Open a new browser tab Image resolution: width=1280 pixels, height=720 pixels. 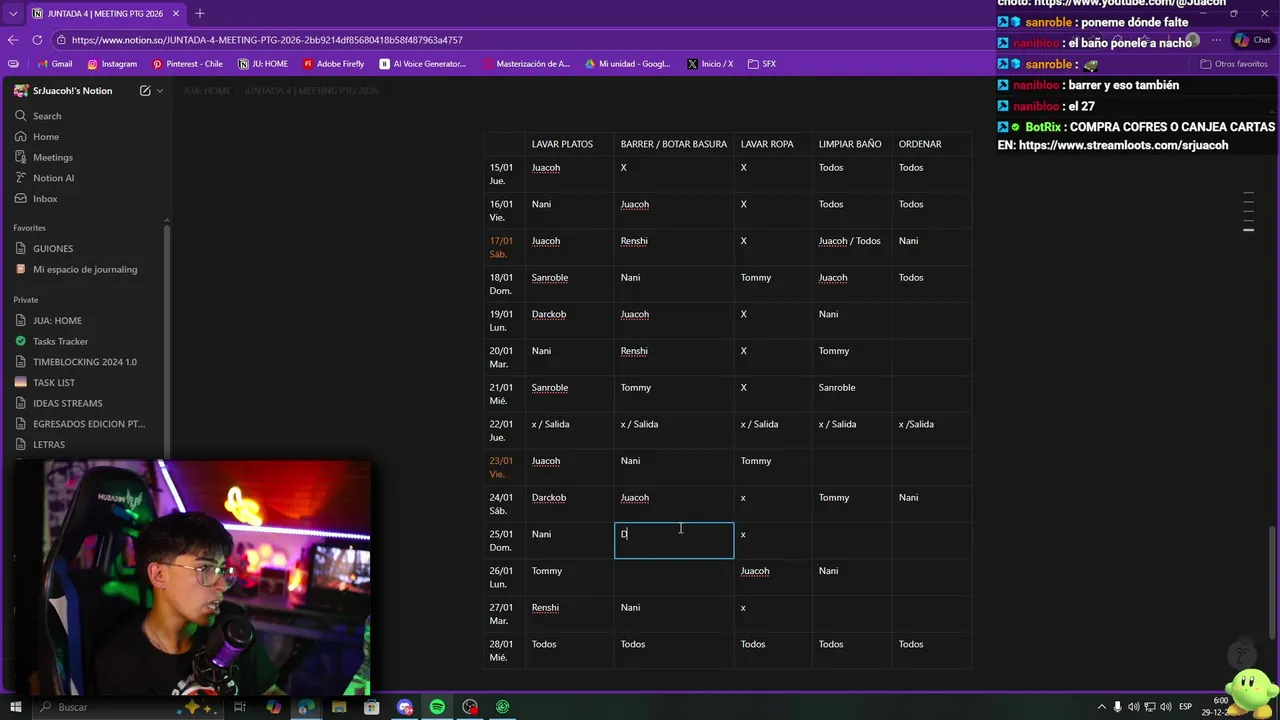tap(199, 14)
